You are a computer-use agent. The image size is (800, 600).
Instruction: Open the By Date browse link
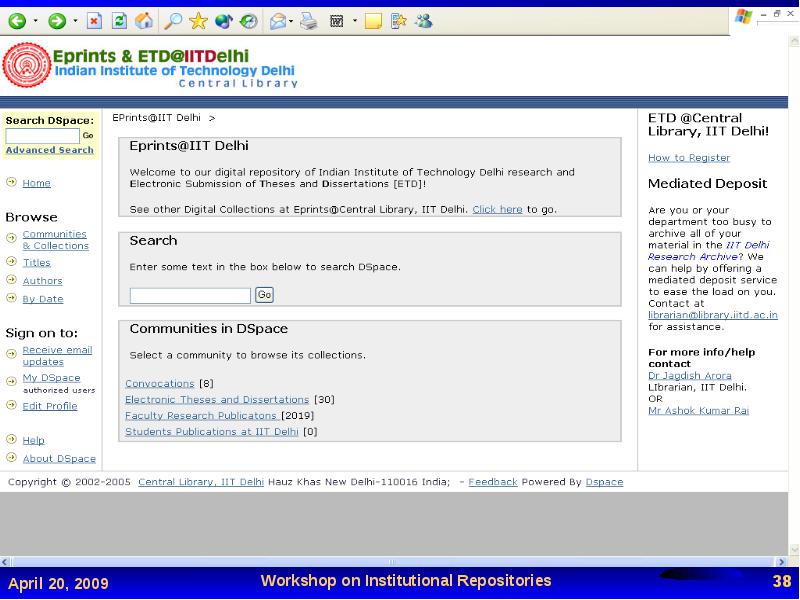[x=43, y=299]
